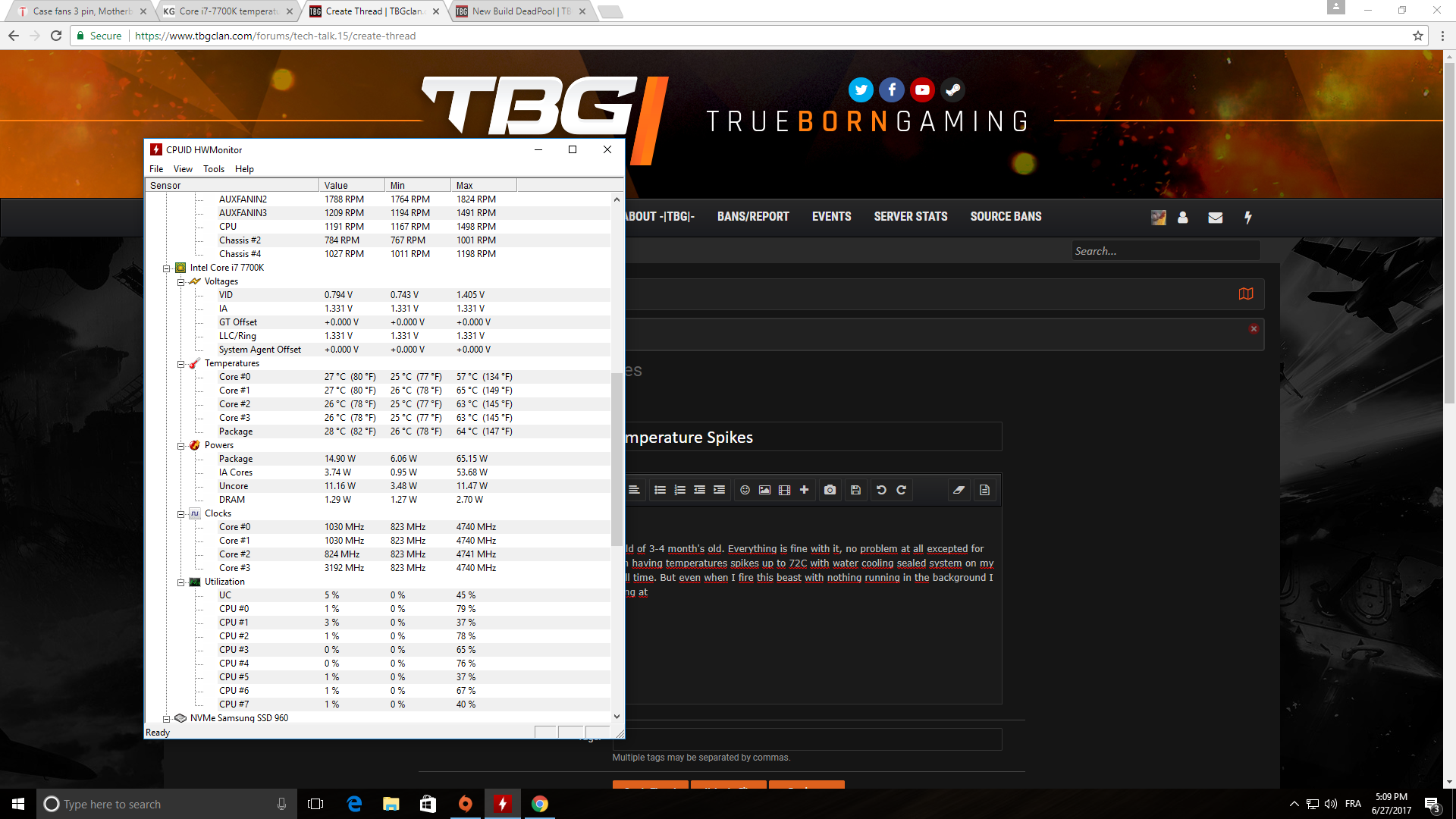The image size is (1456, 819).
Task: Click the open book icon in breadcrumb bar
Action: point(1246,294)
